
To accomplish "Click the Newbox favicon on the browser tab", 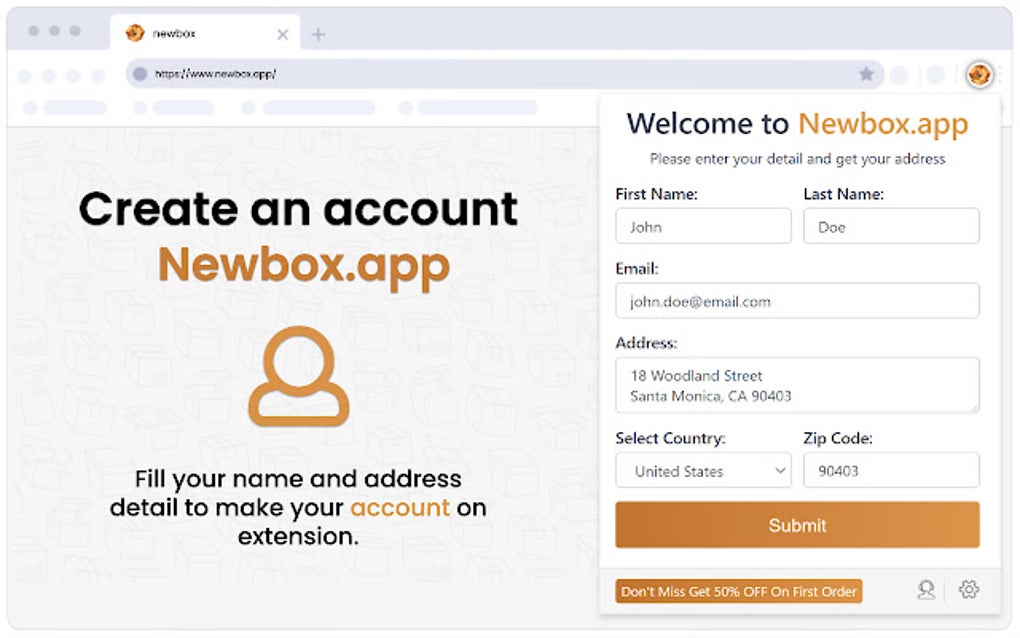I will click(136, 33).
